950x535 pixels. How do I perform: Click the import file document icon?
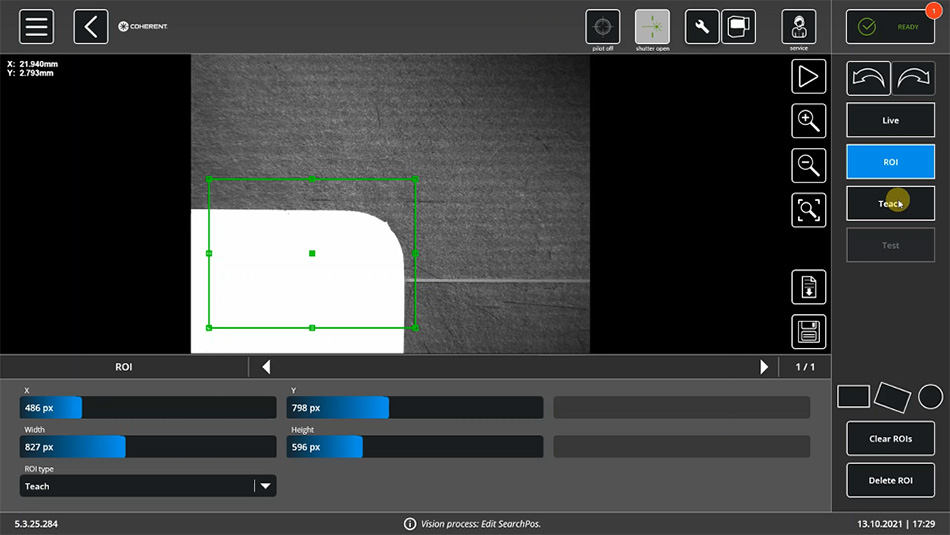tap(808, 287)
